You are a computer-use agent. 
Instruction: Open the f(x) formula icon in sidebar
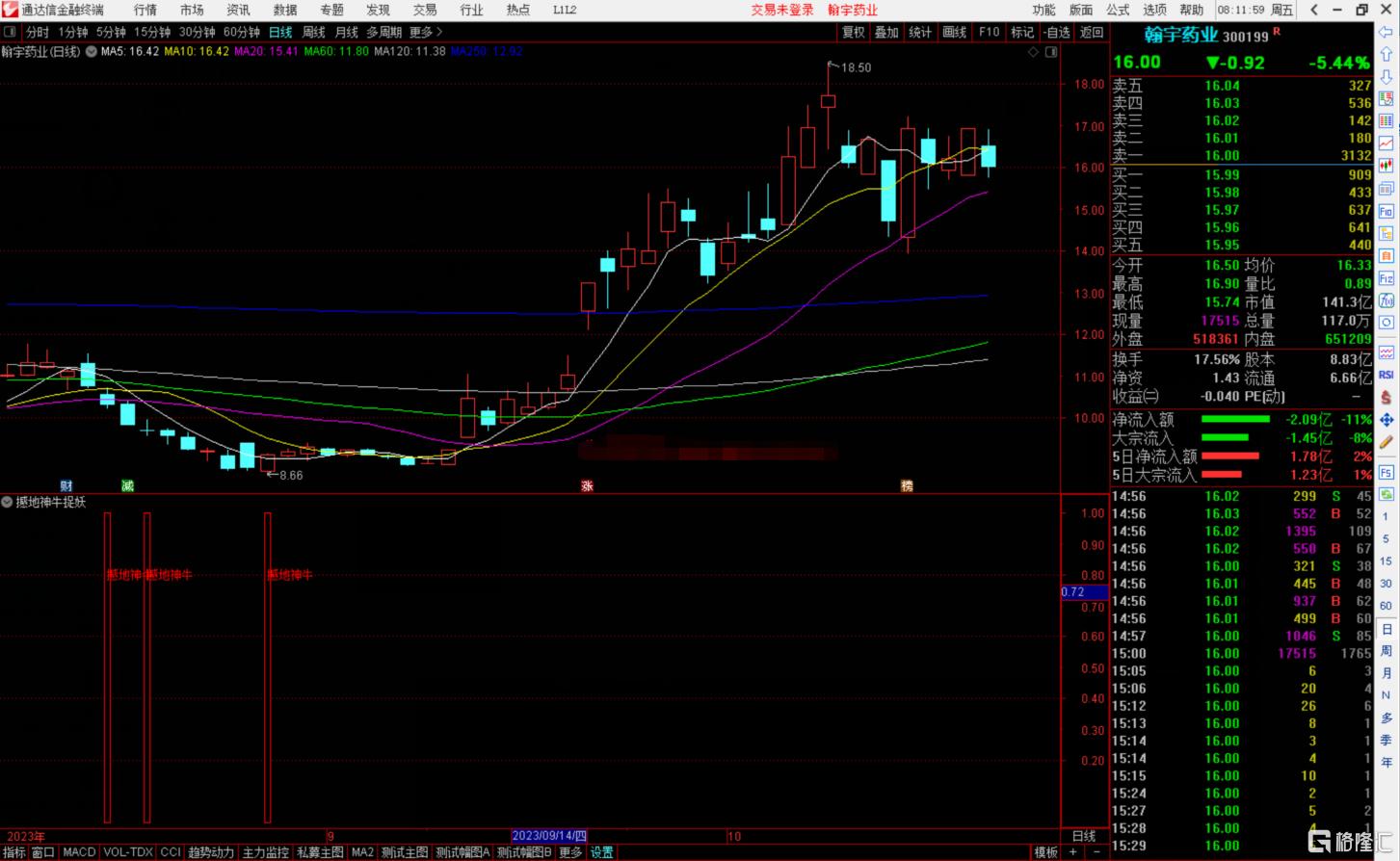tap(1387, 300)
